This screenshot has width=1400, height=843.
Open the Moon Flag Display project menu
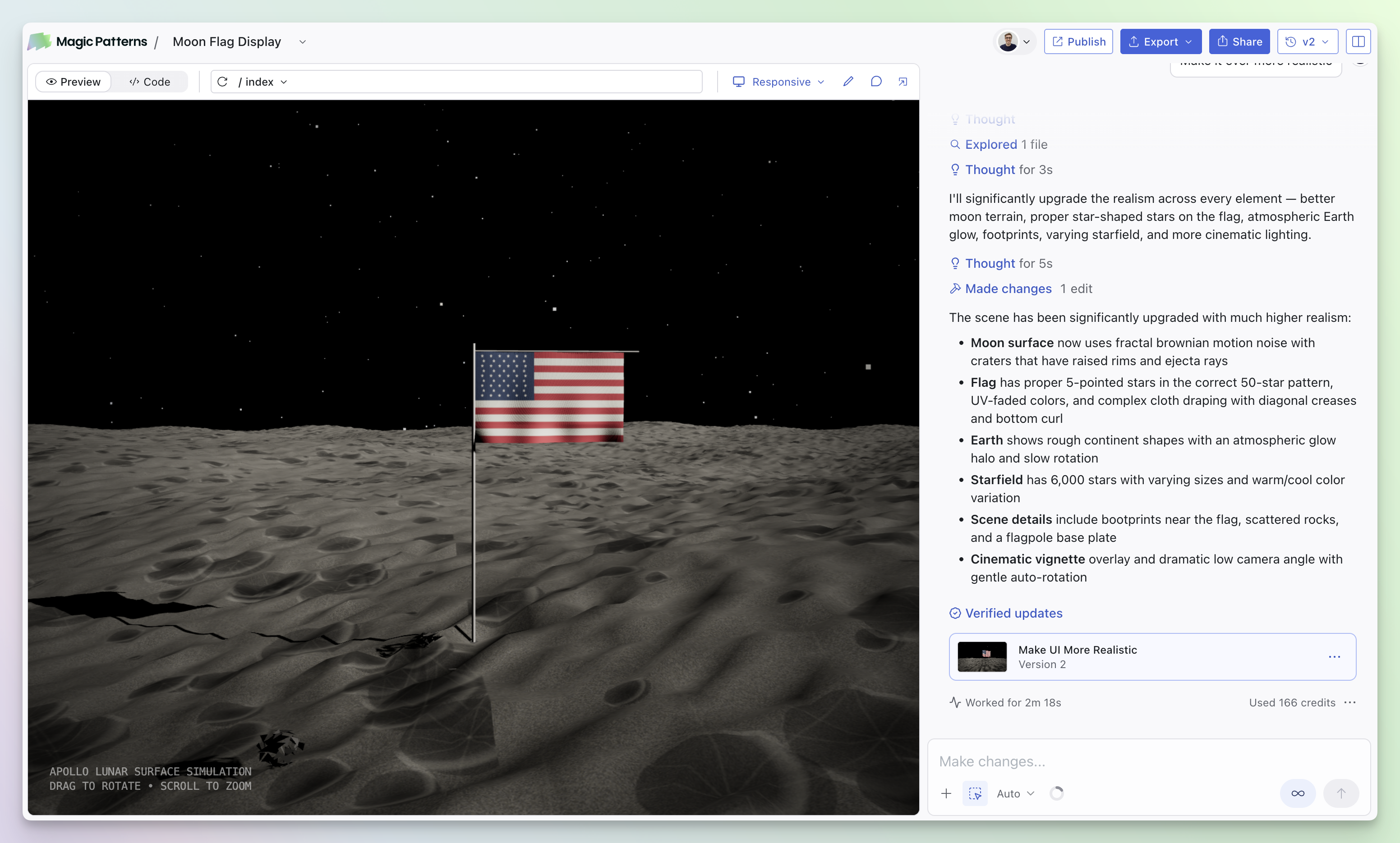[x=303, y=41]
